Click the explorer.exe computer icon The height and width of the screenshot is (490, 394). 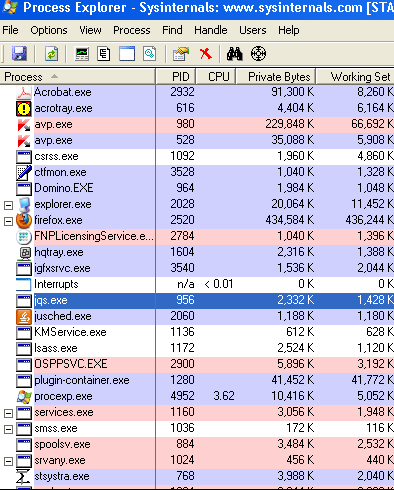click(24, 204)
